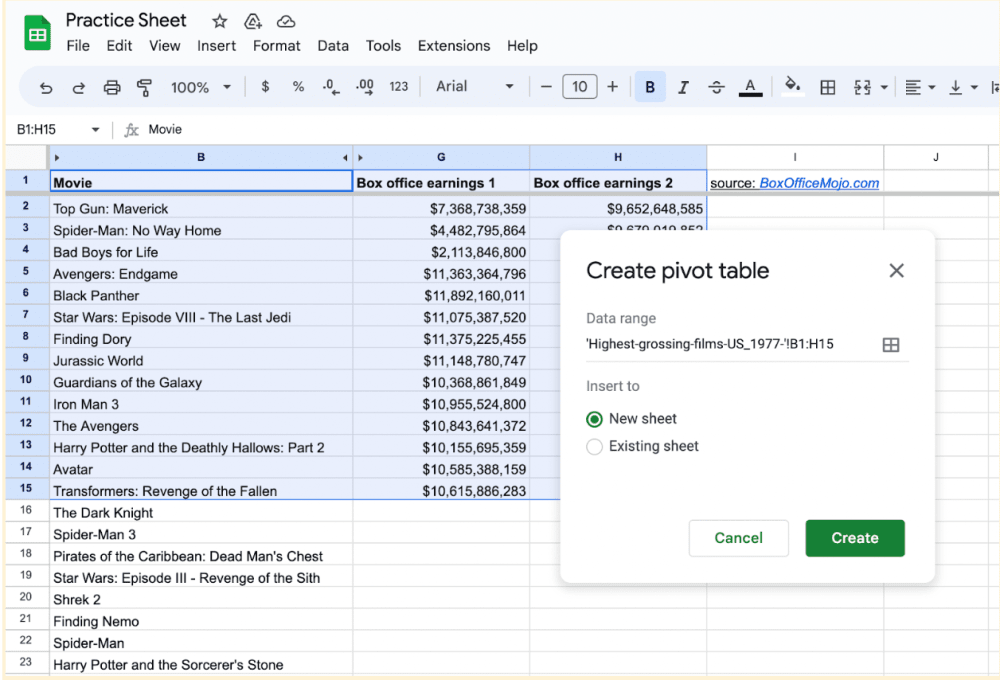Open the Extensions menu
Screen dimensions: 1000x680
coord(454,46)
